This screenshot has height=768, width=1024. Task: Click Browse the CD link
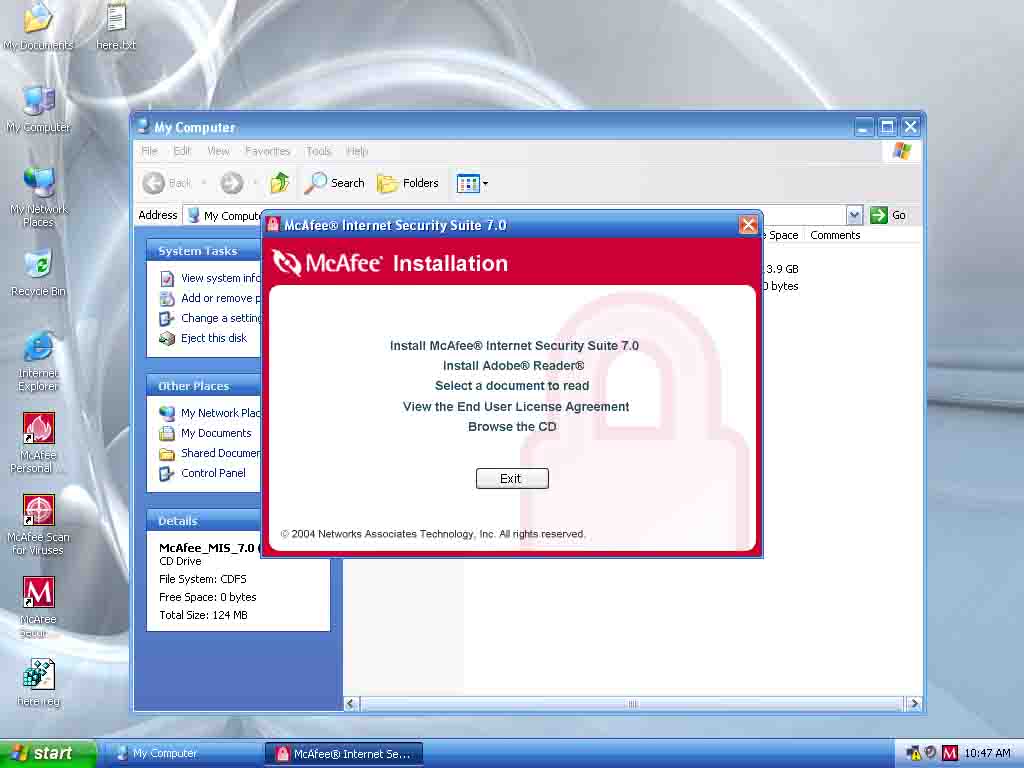tap(512, 426)
